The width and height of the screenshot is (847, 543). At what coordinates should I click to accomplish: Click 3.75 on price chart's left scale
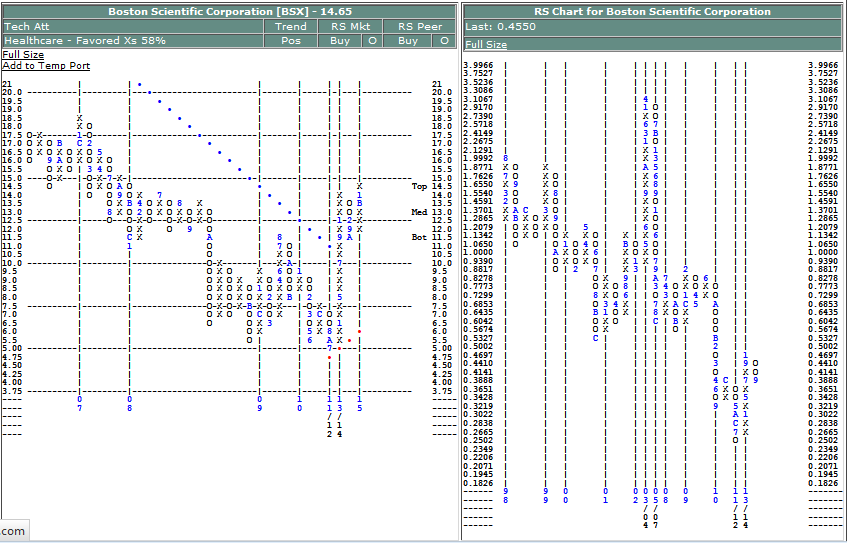(12, 391)
